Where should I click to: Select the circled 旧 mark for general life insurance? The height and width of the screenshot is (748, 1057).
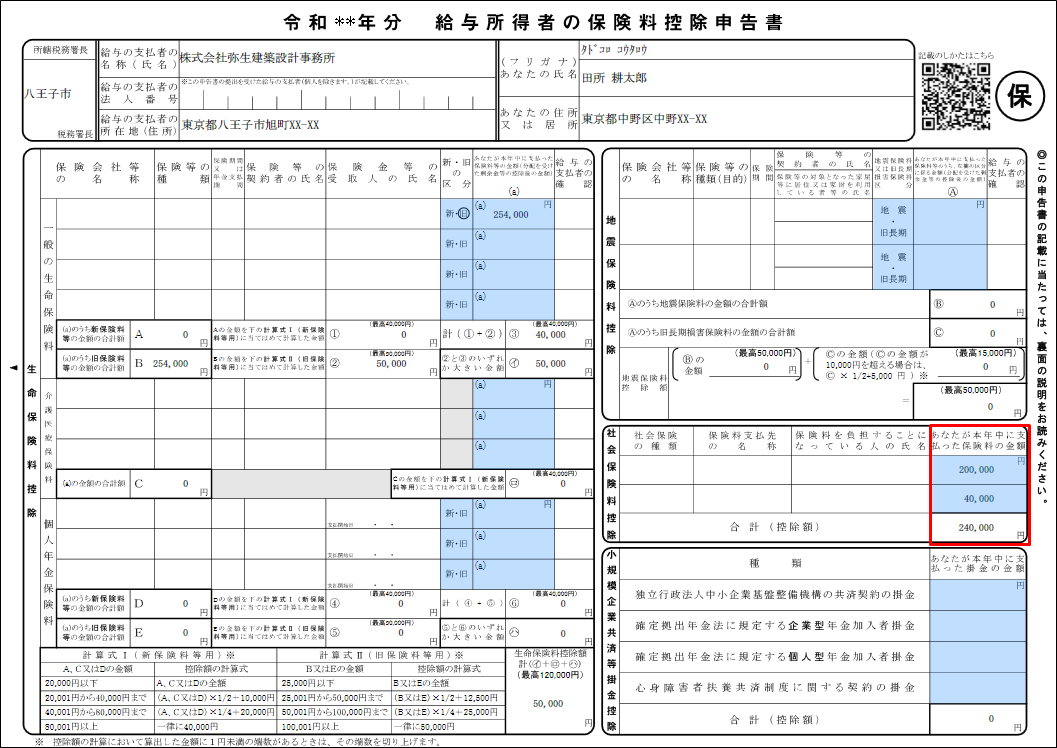464,214
